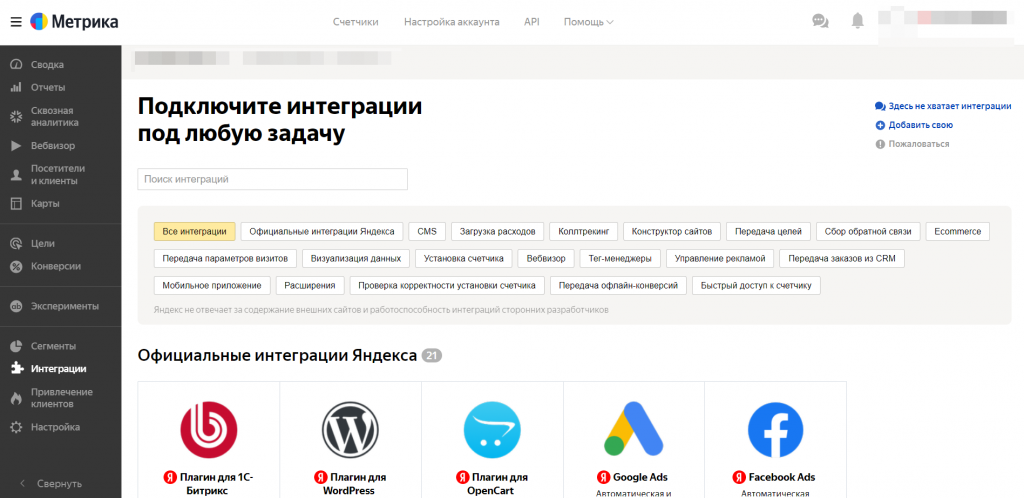The width and height of the screenshot is (1024, 498).
Task: Click the 1C-Bitrix plugin logo
Action: 208,429
